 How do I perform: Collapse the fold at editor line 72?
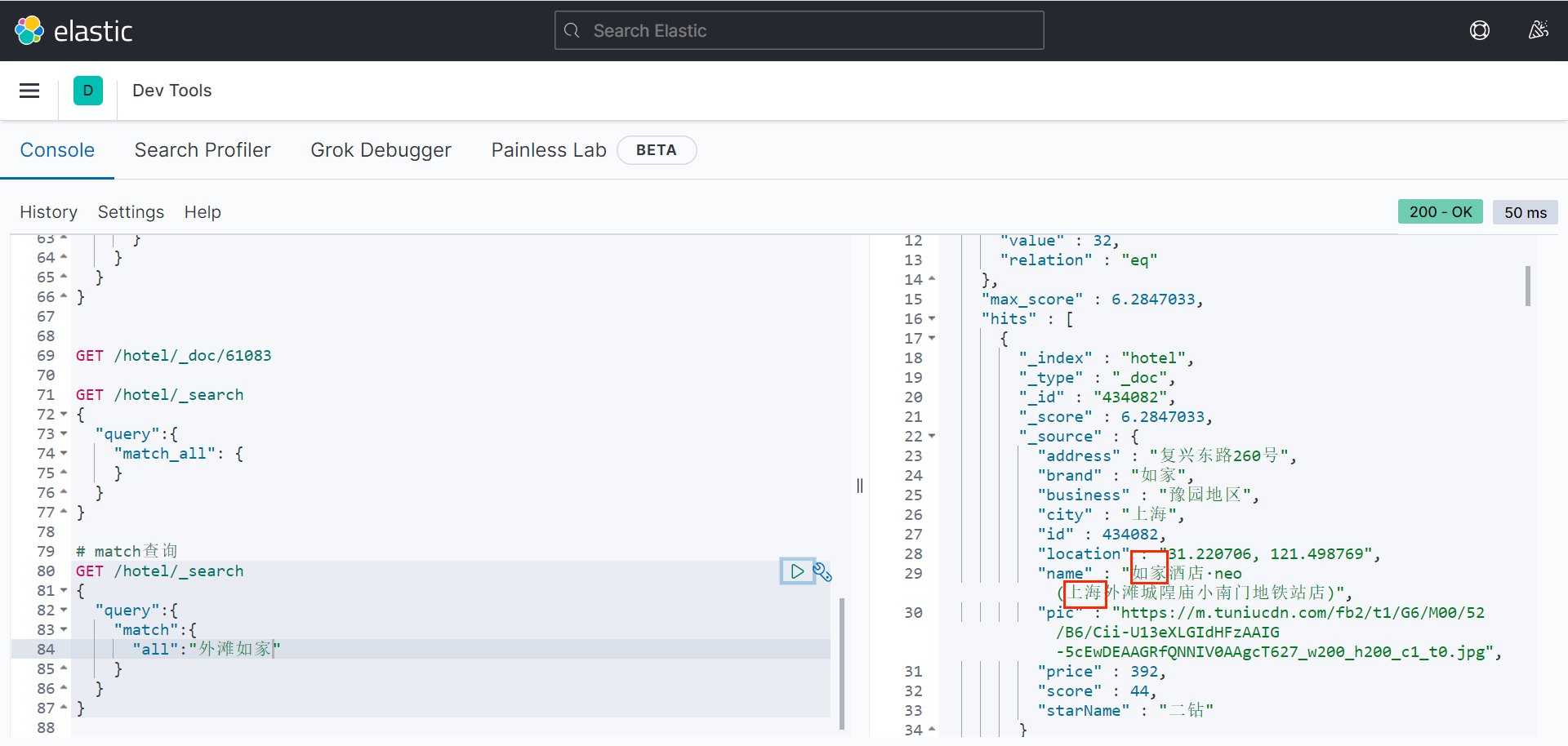pos(64,415)
